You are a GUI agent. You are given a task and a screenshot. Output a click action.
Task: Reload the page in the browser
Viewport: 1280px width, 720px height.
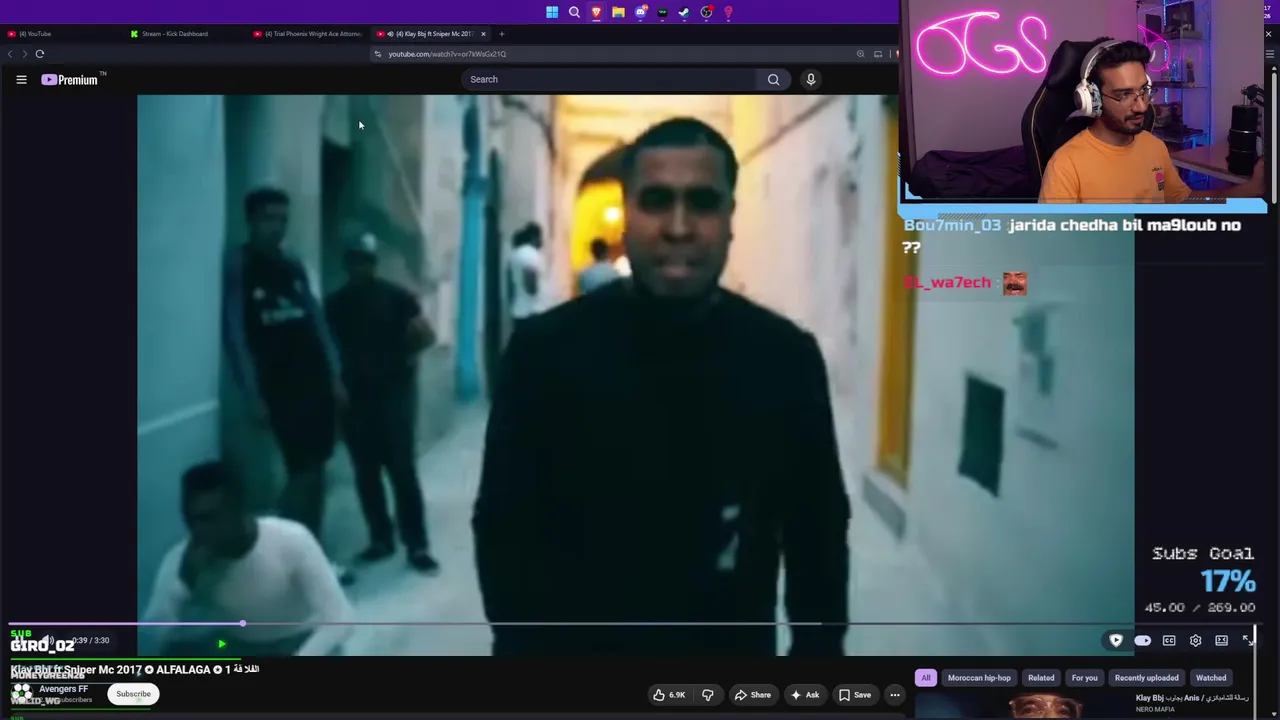[x=40, y=54]
